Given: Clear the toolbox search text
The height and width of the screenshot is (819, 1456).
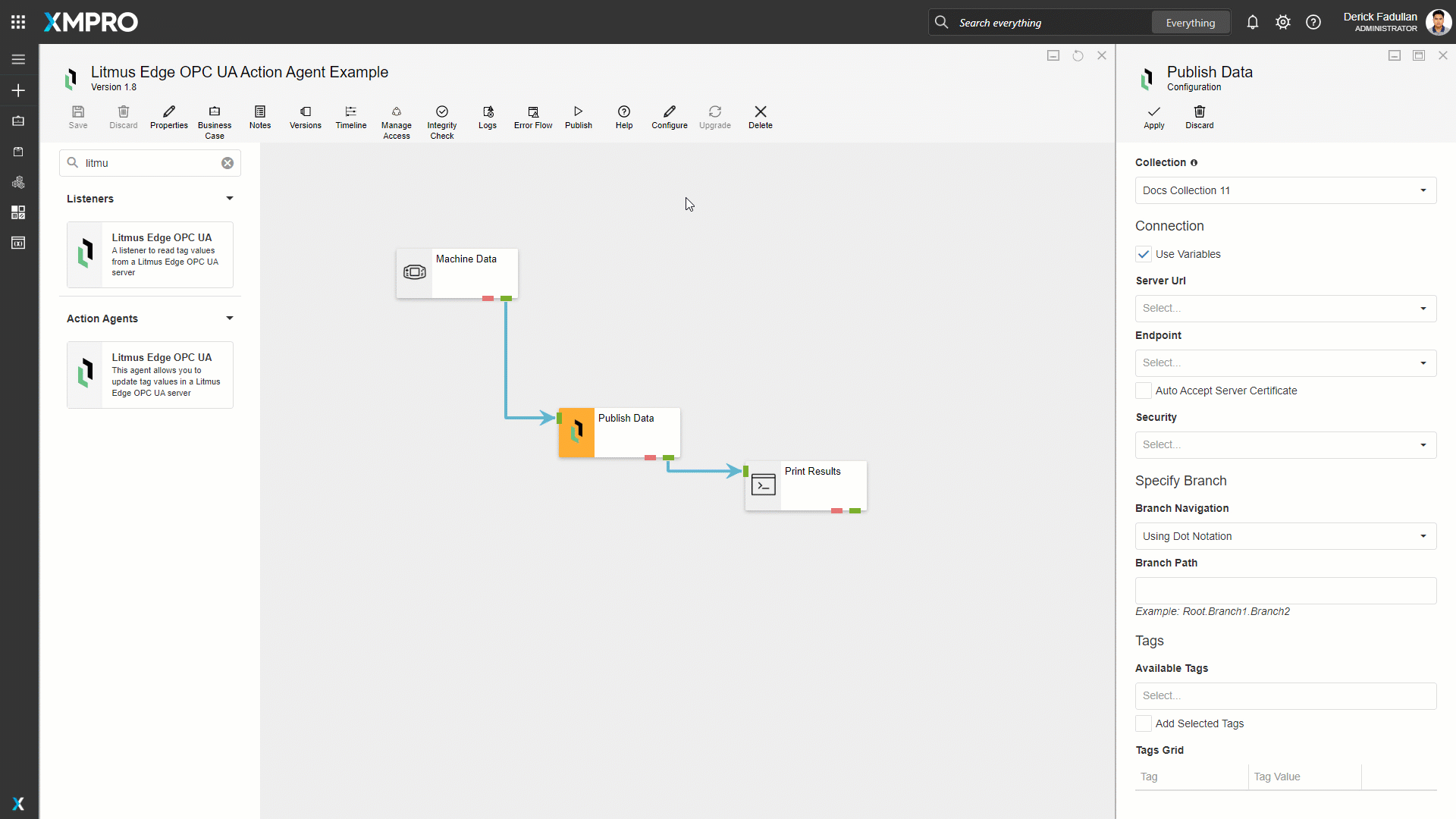Looking at the screenshot, I should point(227,163).
